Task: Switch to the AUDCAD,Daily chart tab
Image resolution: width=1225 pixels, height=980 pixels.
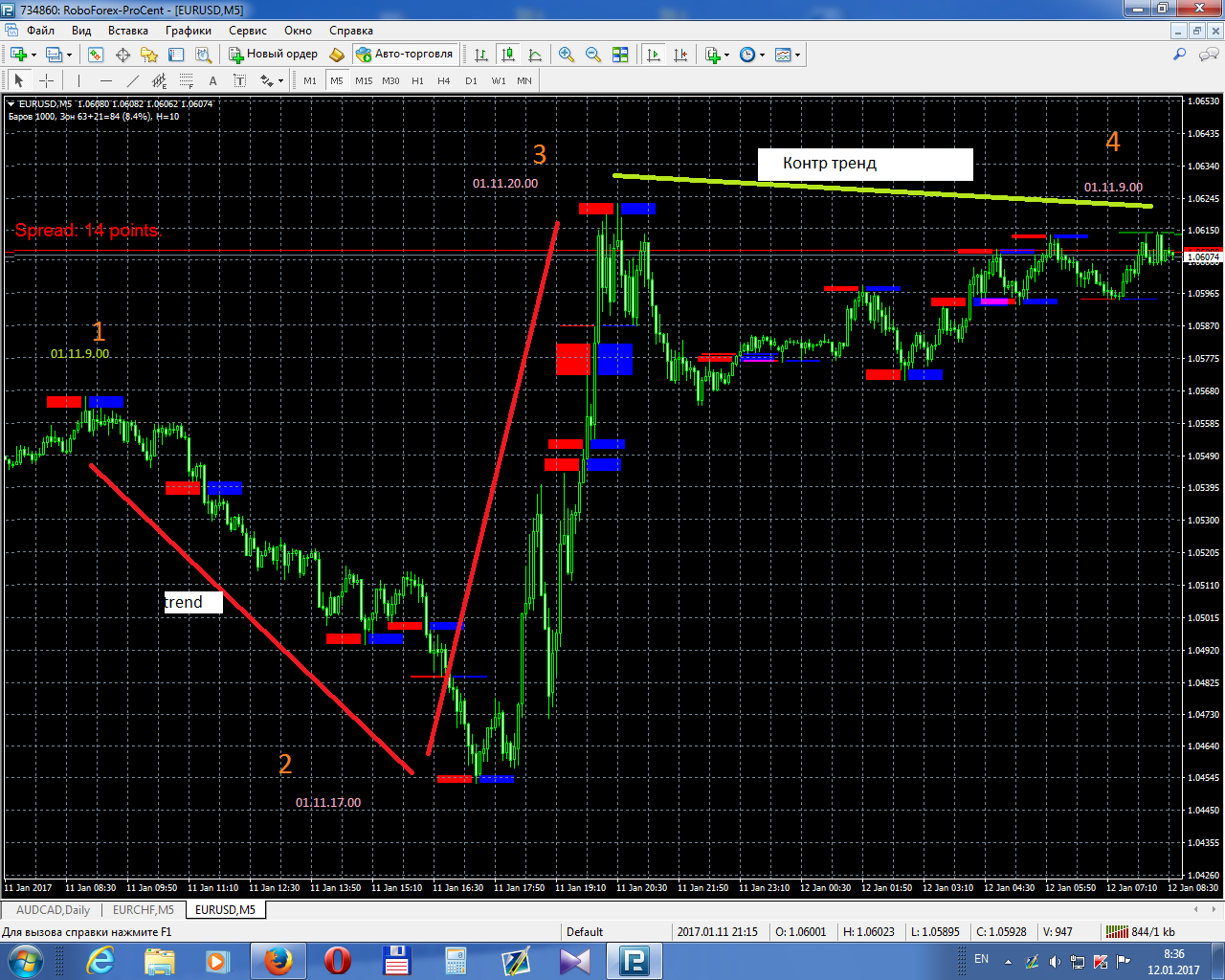Action: 54,910
